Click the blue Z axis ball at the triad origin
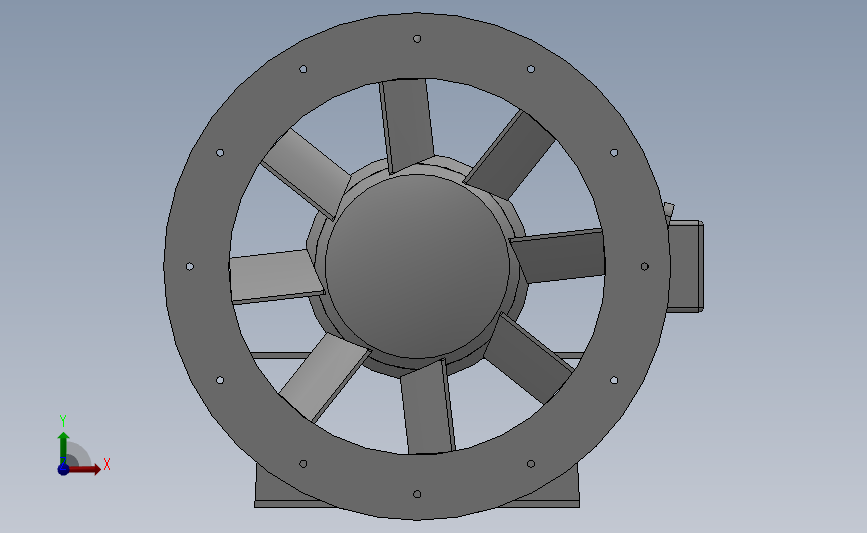867x533 pixels. pos(63,469)
